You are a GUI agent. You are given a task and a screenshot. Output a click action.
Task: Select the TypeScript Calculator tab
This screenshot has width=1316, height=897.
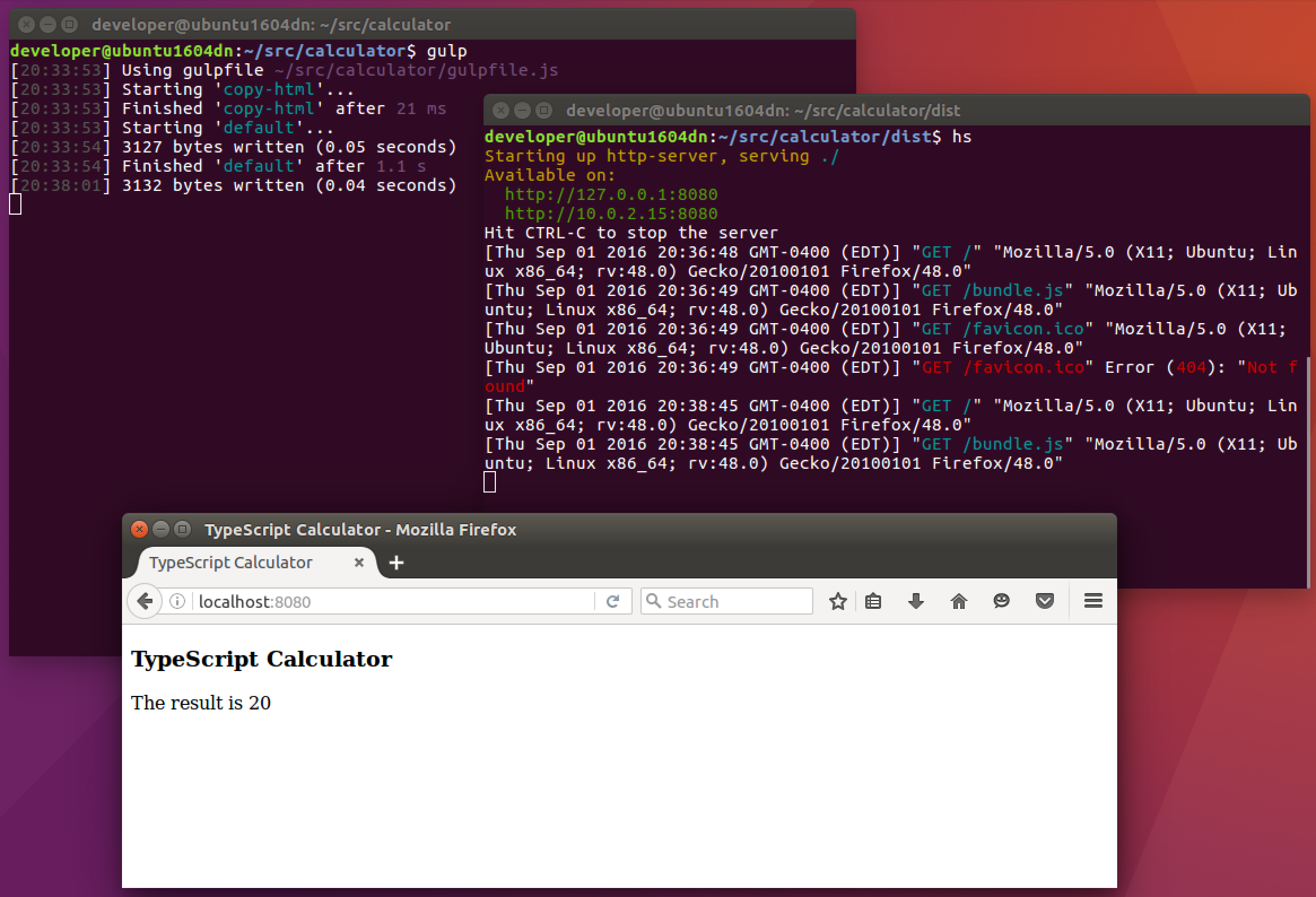click(x=232, y=563)
